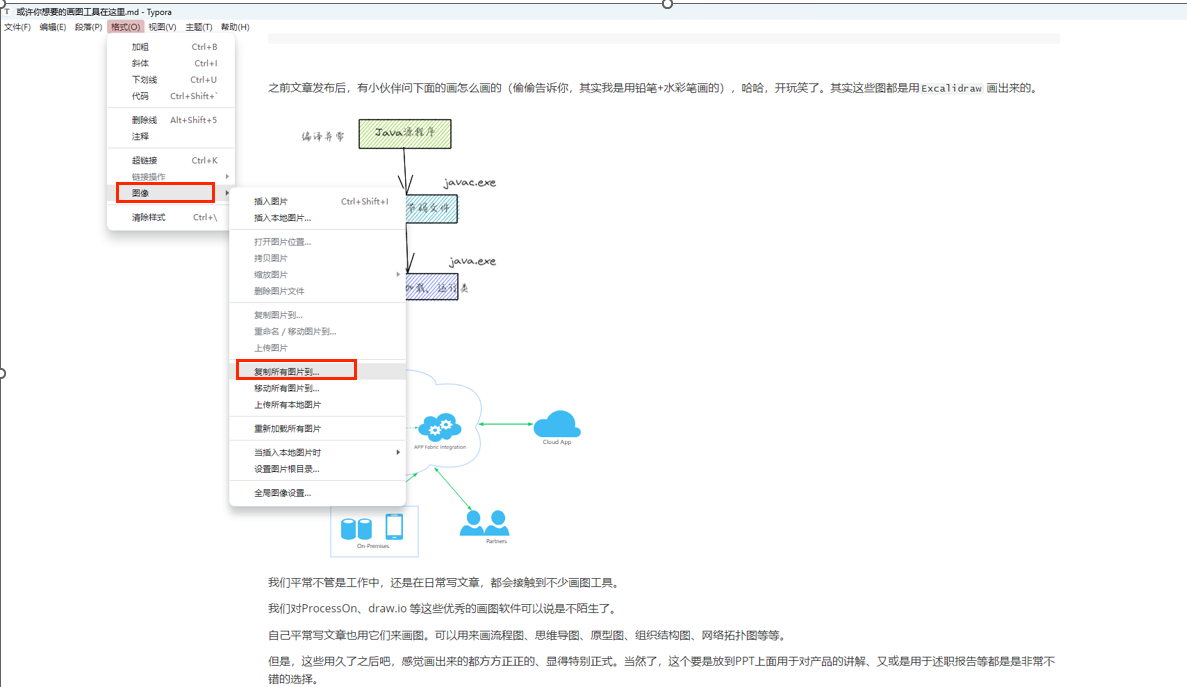Click paragraph starting 我们平常不管是工作中

(445, 583)
